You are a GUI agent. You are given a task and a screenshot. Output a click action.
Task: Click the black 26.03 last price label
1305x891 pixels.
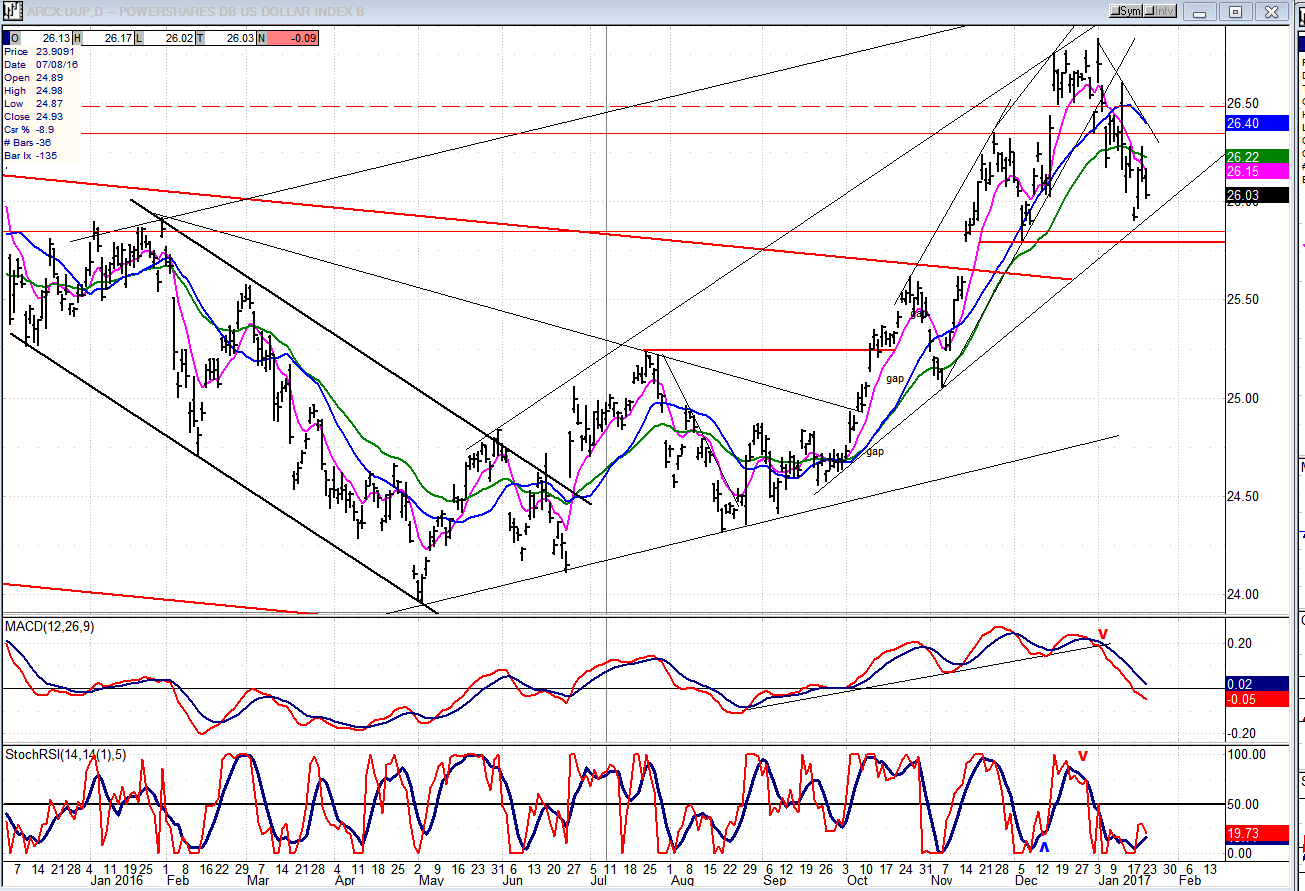pyautogui.click(x=1258, y=195)
